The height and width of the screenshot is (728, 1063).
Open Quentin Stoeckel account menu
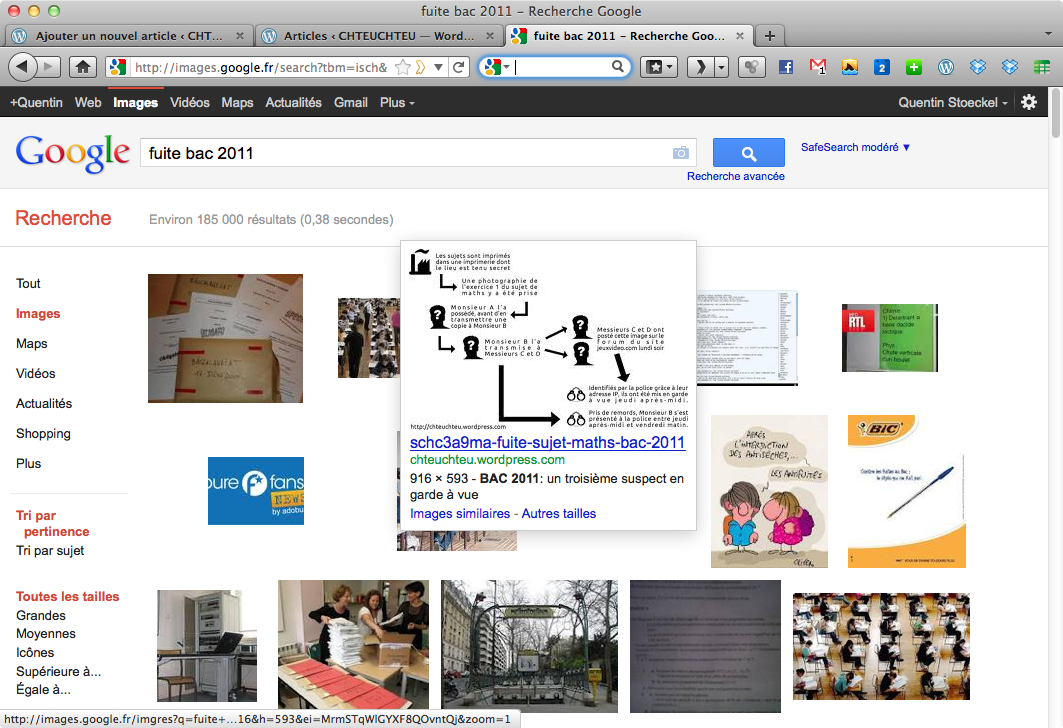952,102
